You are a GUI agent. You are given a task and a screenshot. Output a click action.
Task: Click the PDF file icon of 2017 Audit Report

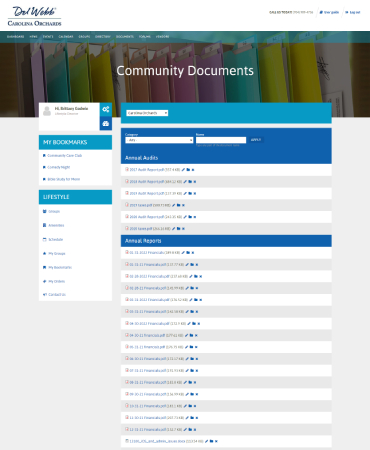pos(127,169)
